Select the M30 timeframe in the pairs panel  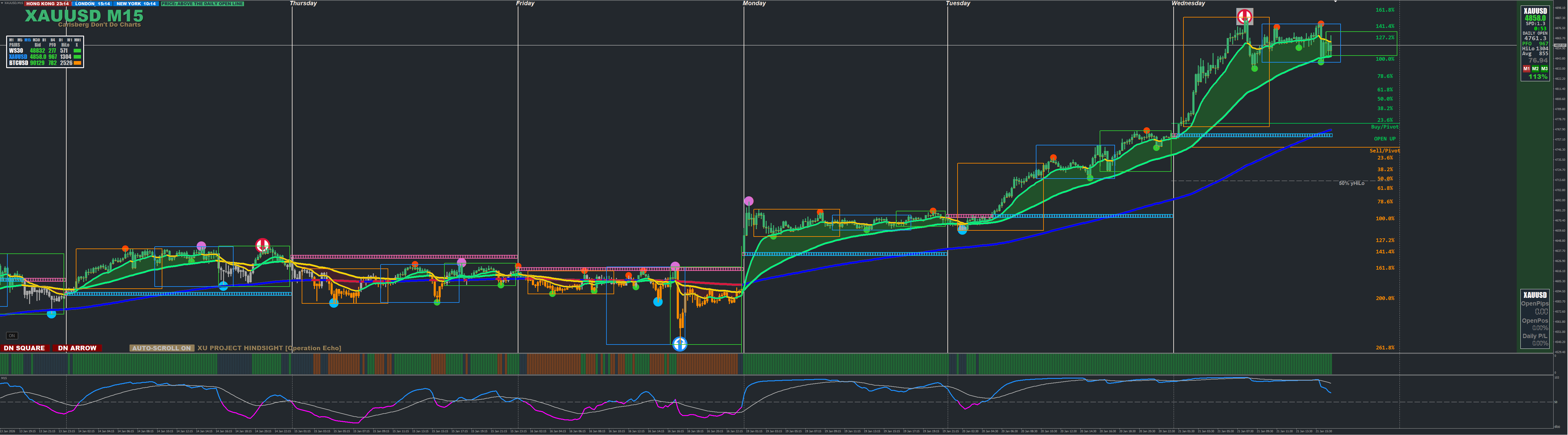click(x=37, y=40)
